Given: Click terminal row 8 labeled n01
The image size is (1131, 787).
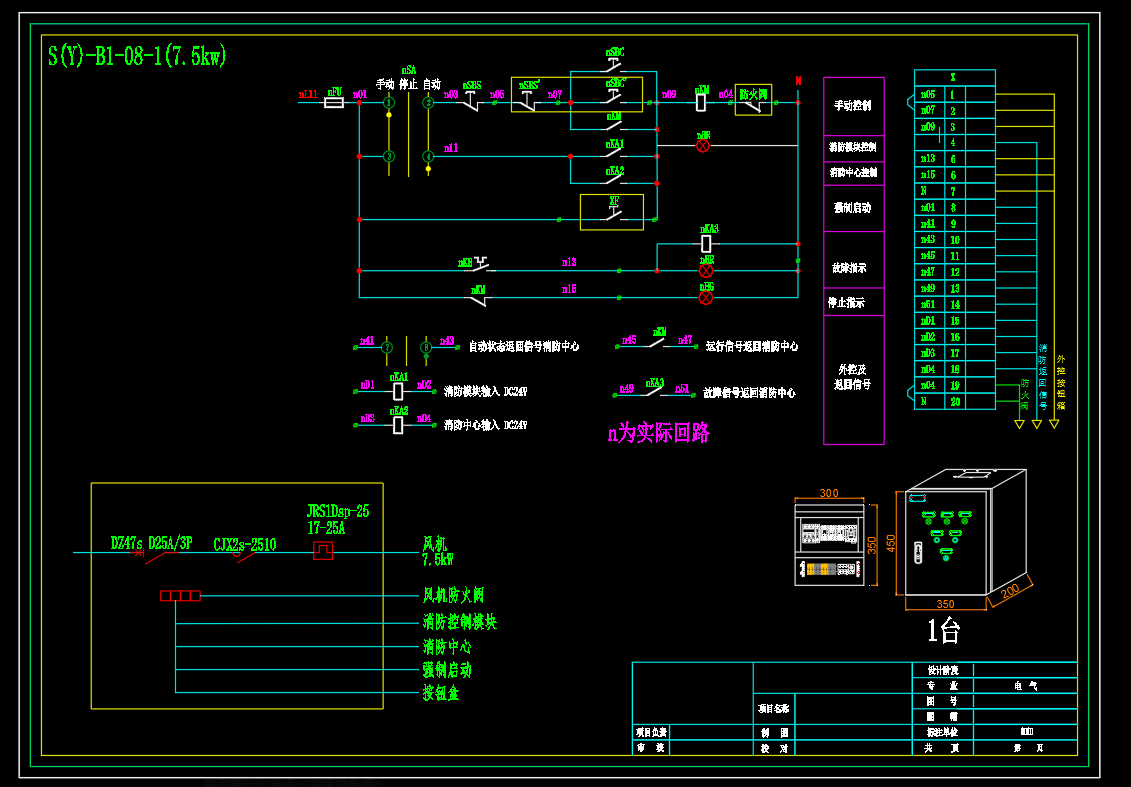Looking at the screenshot, I should coord(954,208).
